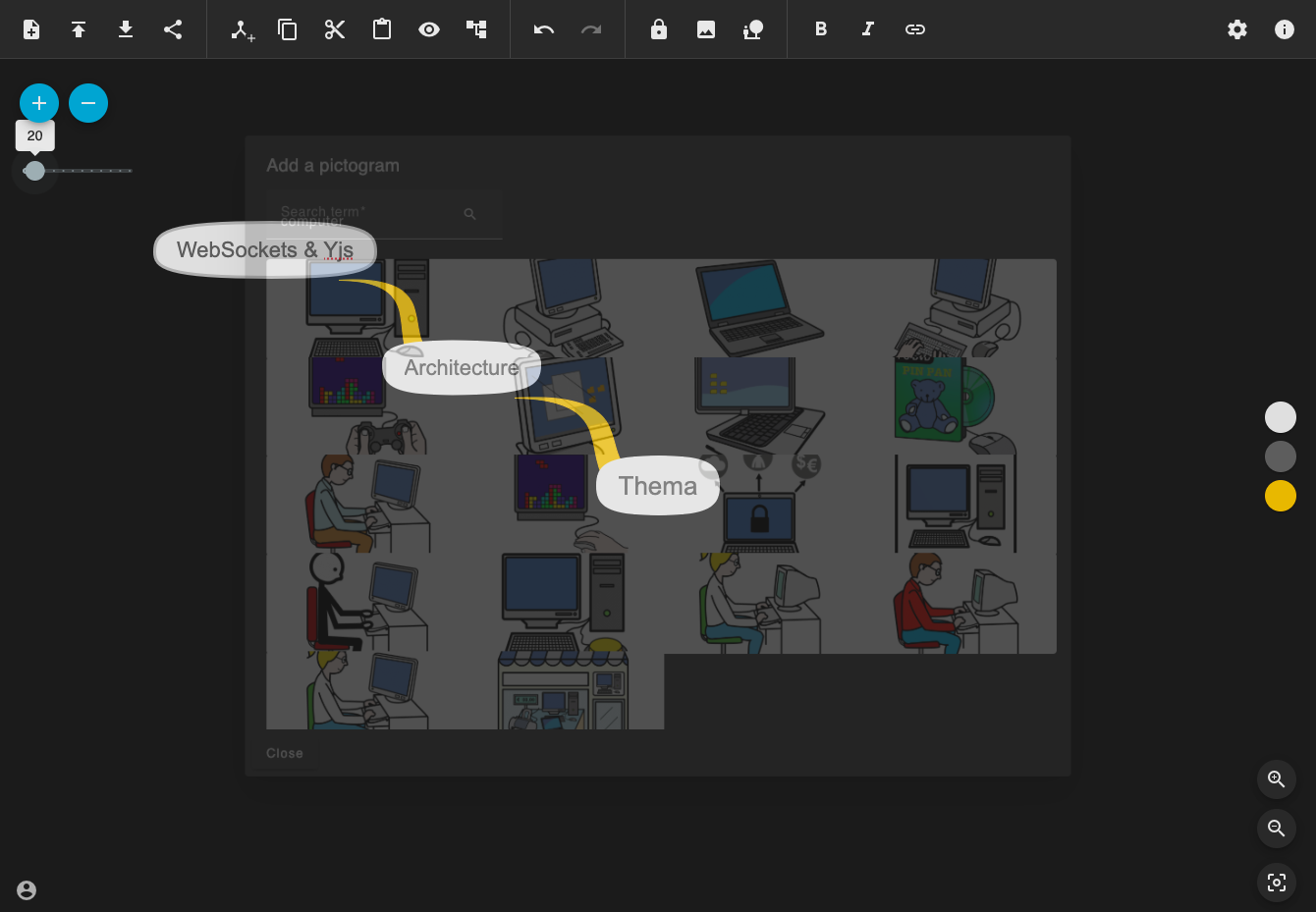Screen dimensions: 1316x912
Task: Choose the padlock laptop pictogram
Action: [x=759, y=505]
